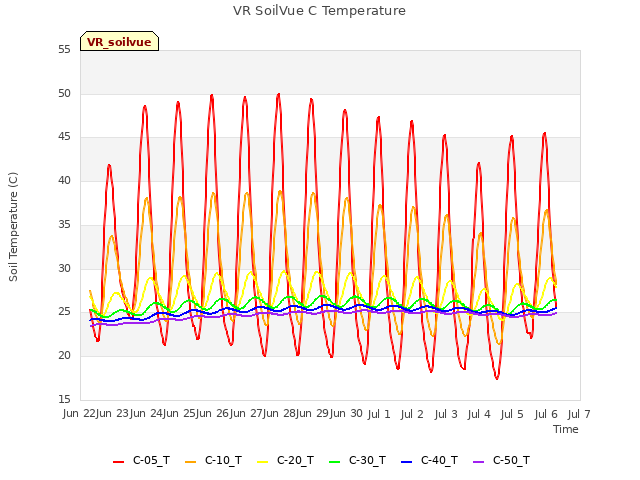Screen dimensions: 640x480
Task: Click the Soil Temperature (C) axis label
Action: (13, 227)
